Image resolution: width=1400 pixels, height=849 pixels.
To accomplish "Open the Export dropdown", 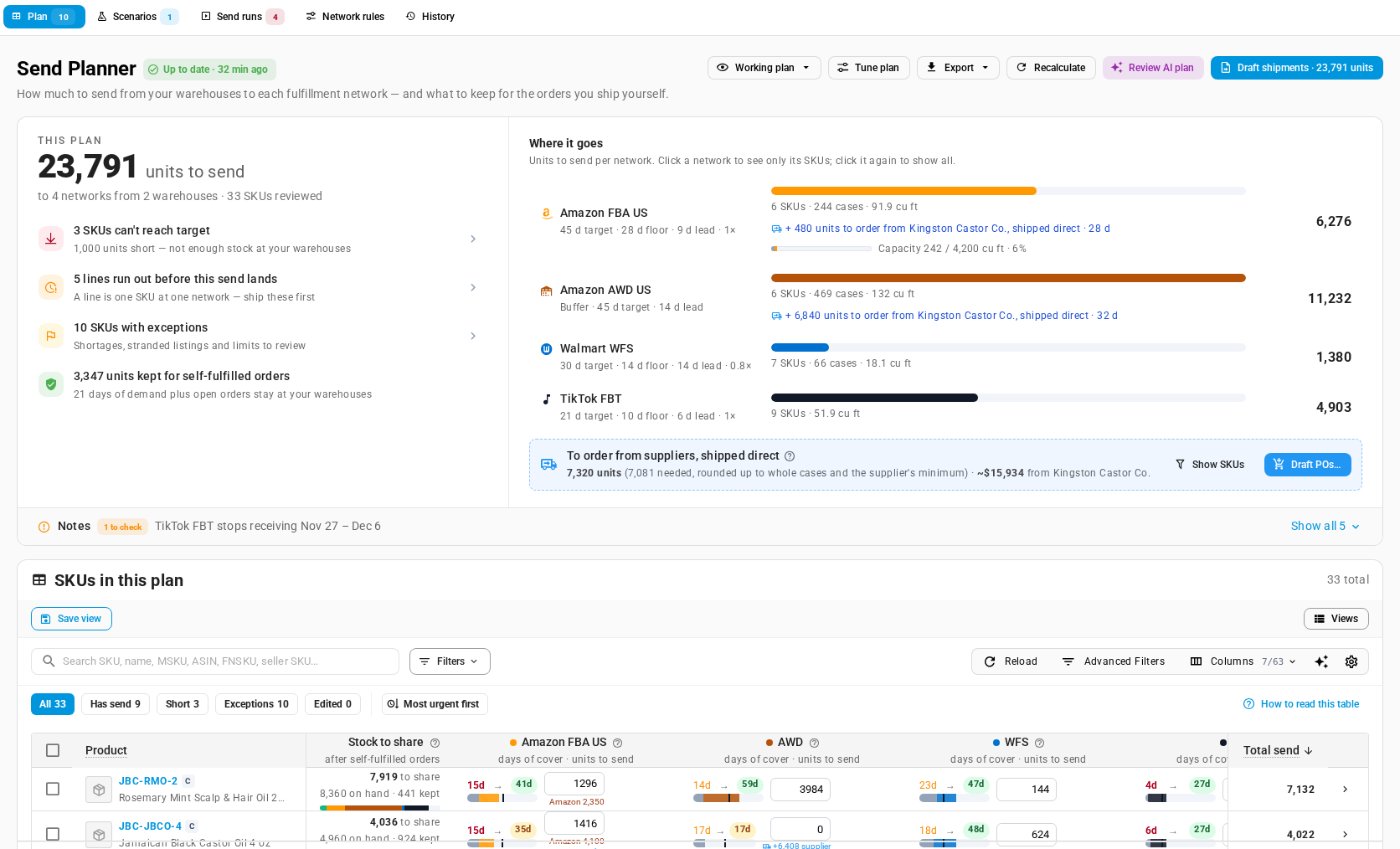I will coord(958,68).
